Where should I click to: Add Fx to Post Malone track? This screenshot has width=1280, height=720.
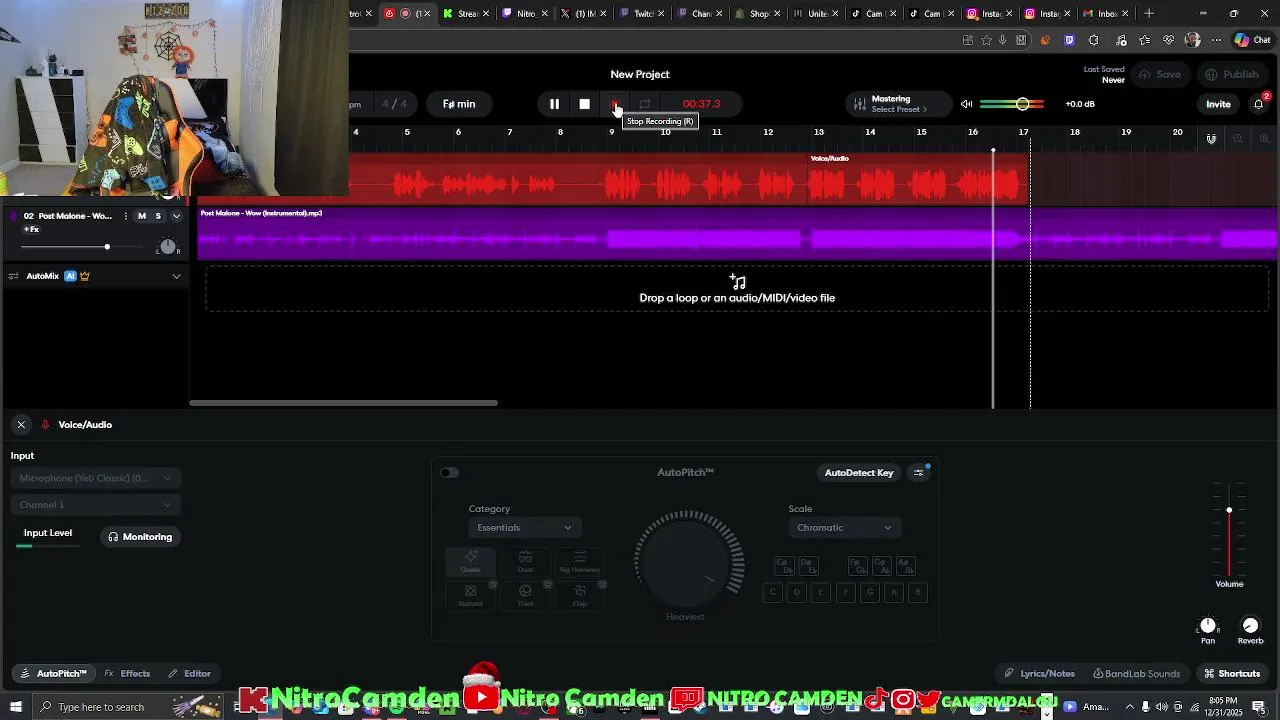tap(32, 230)
